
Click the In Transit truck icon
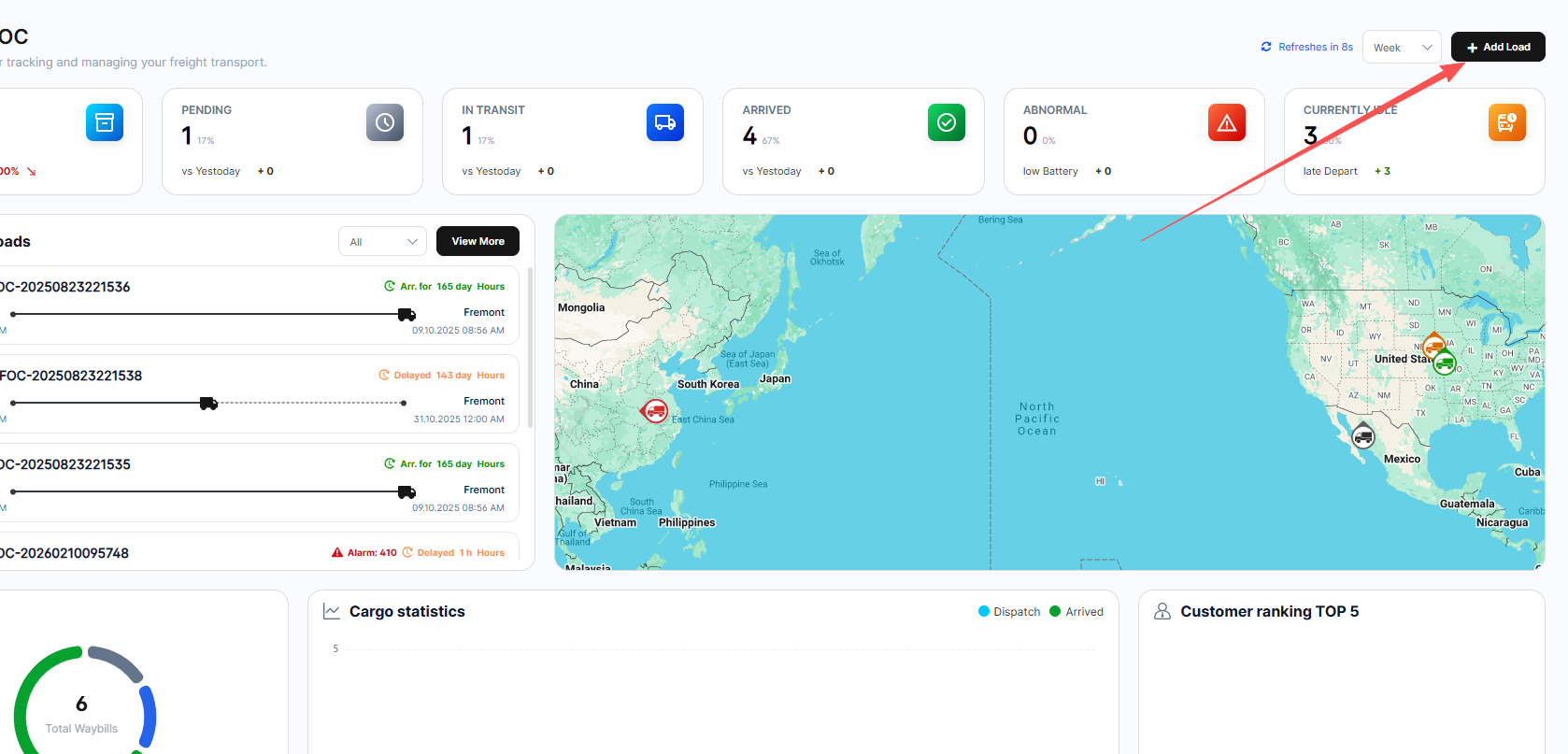(x=665, y=122)
